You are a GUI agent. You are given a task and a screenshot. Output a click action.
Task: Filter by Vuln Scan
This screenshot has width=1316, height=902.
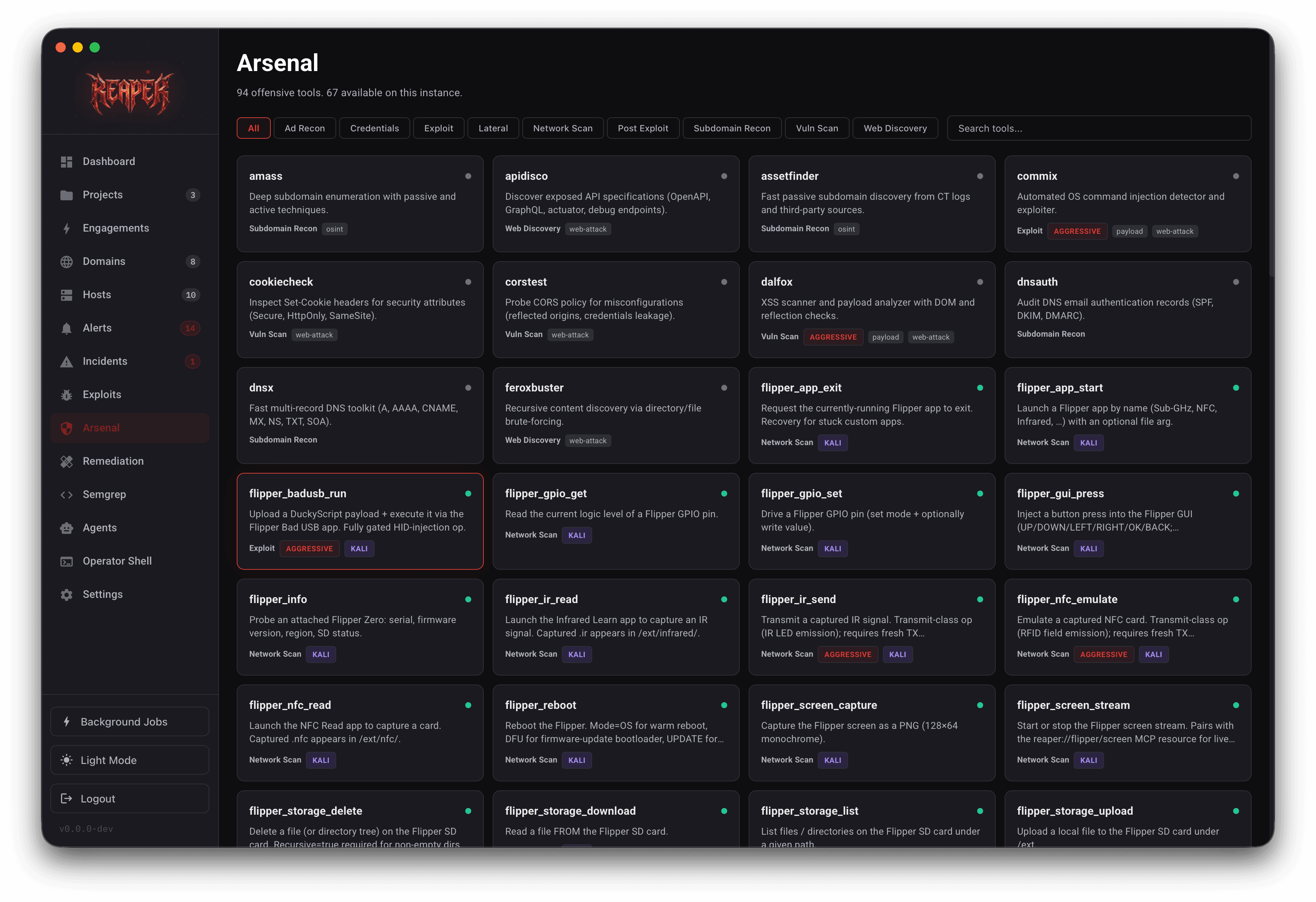tap(817, 128)
